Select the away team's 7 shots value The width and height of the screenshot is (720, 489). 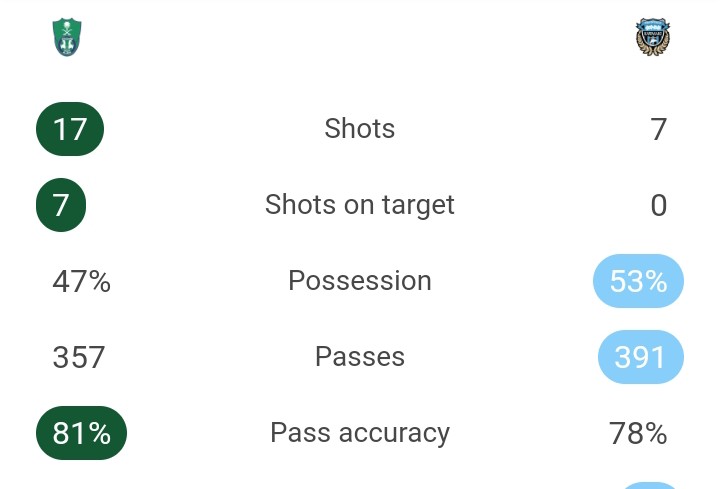[658, 129]
